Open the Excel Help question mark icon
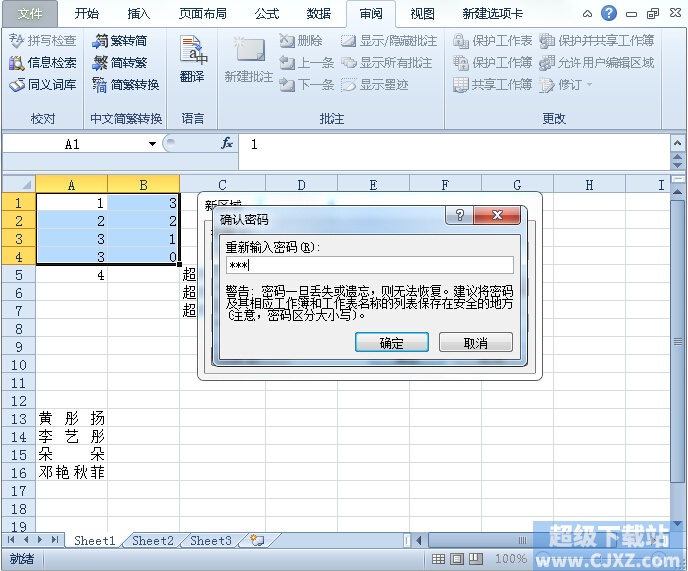This screenshot has width=688, height=571. pos(609,13)
